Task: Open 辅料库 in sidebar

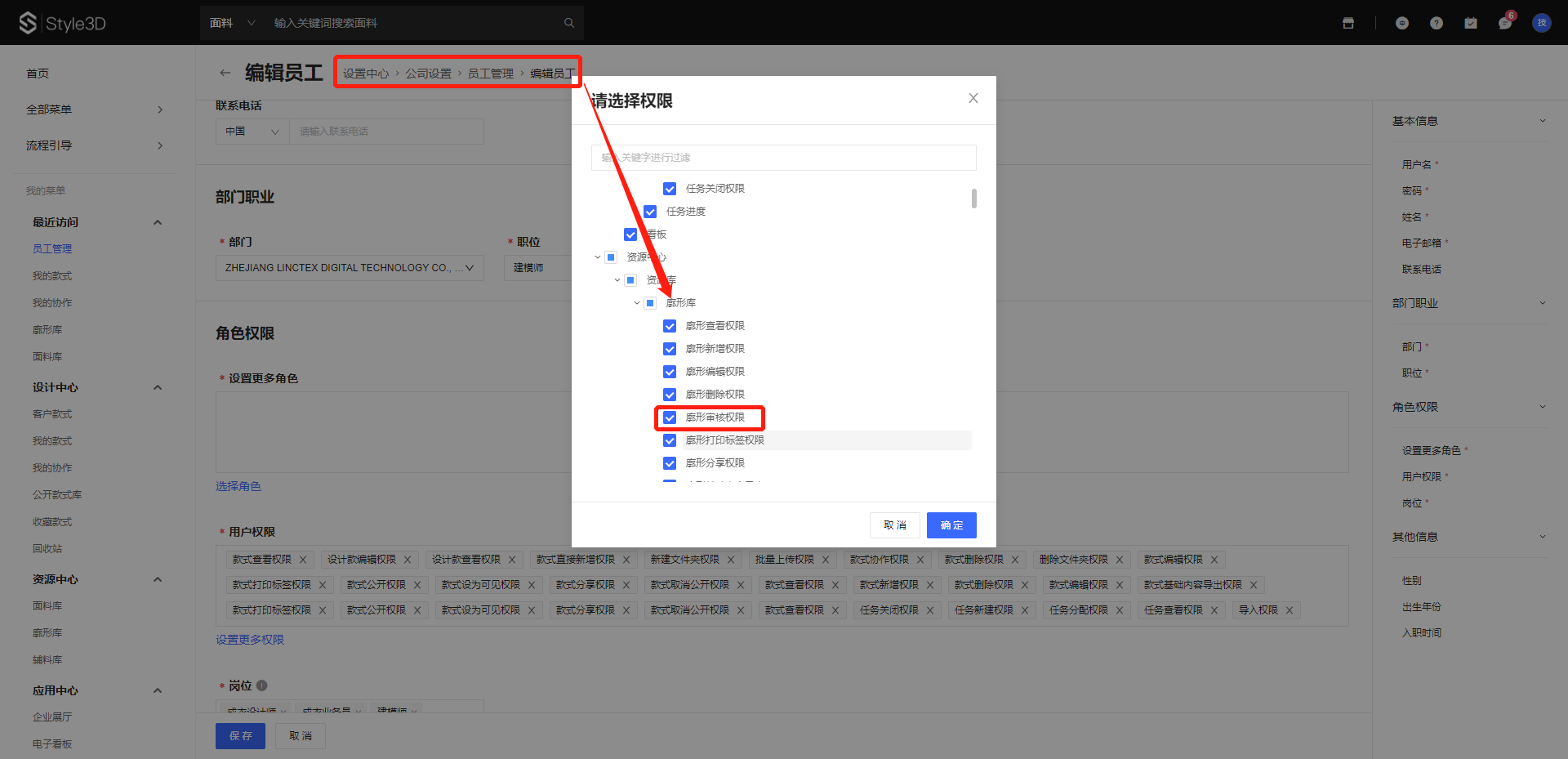Action: pyautogui.click(x=47, y=660)
